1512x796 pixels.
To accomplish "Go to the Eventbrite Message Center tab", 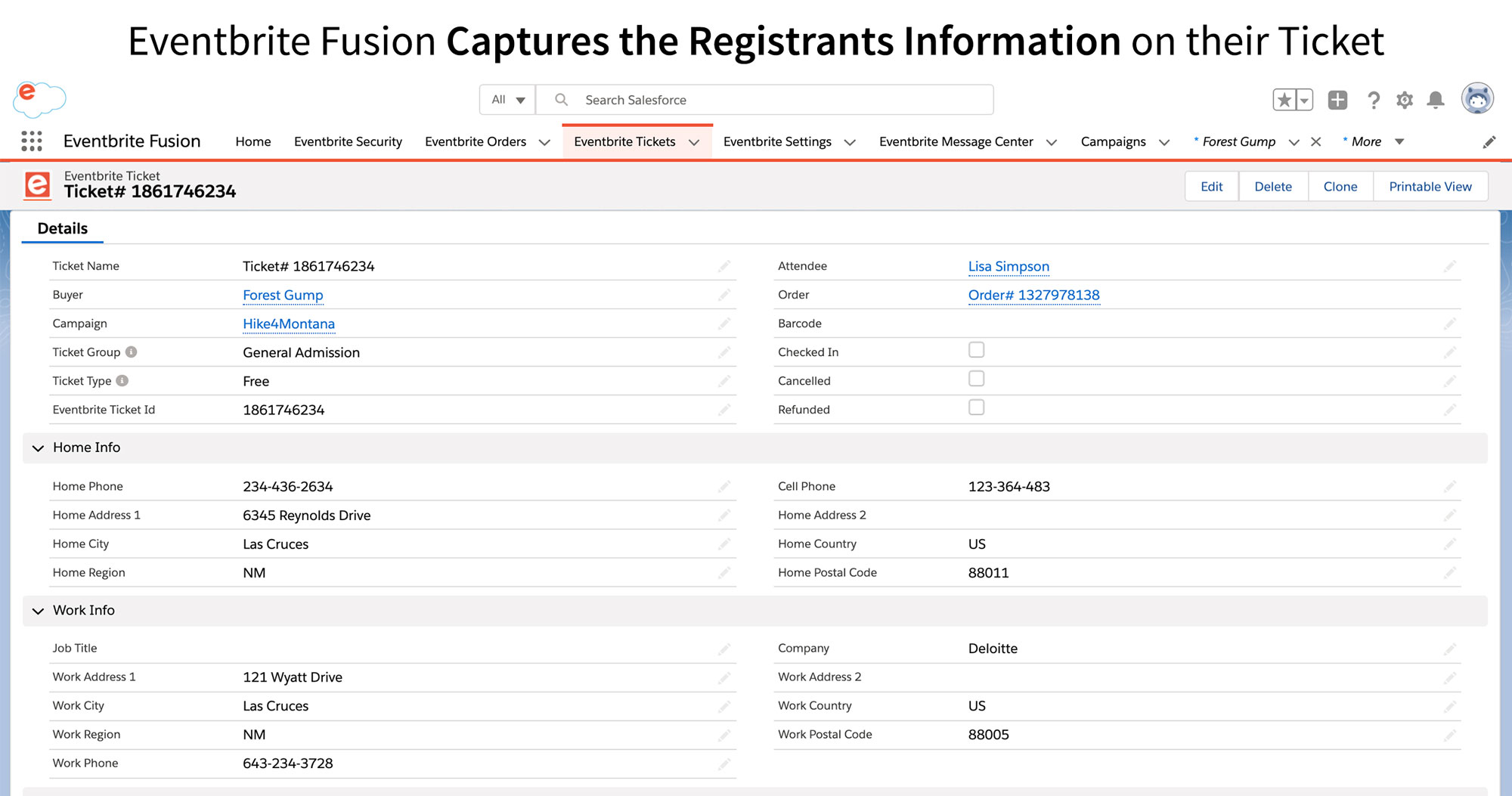I will [x=956, y=141].
